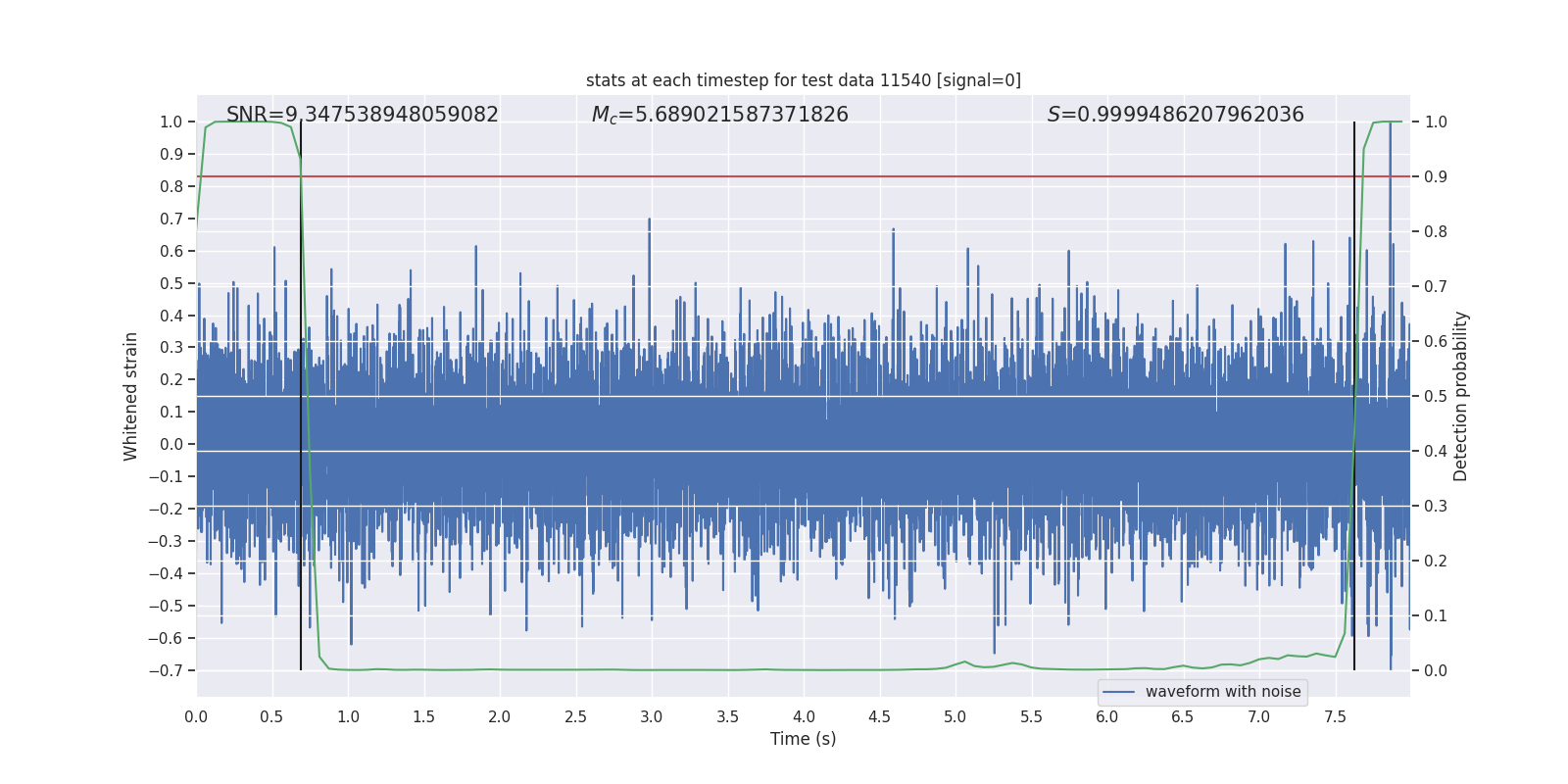Click the 0.9 tick on detection probability axis
The image size is (1568, 784).
point(1436,176)
